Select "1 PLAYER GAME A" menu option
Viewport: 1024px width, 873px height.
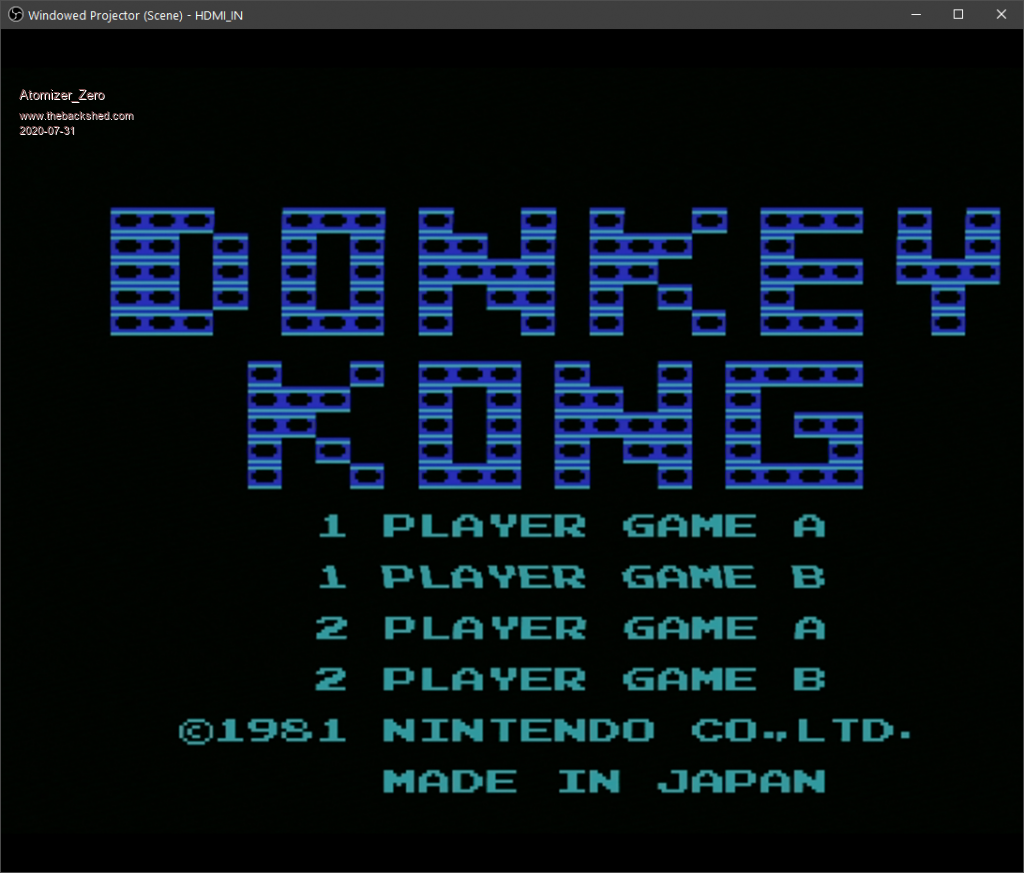572,526
